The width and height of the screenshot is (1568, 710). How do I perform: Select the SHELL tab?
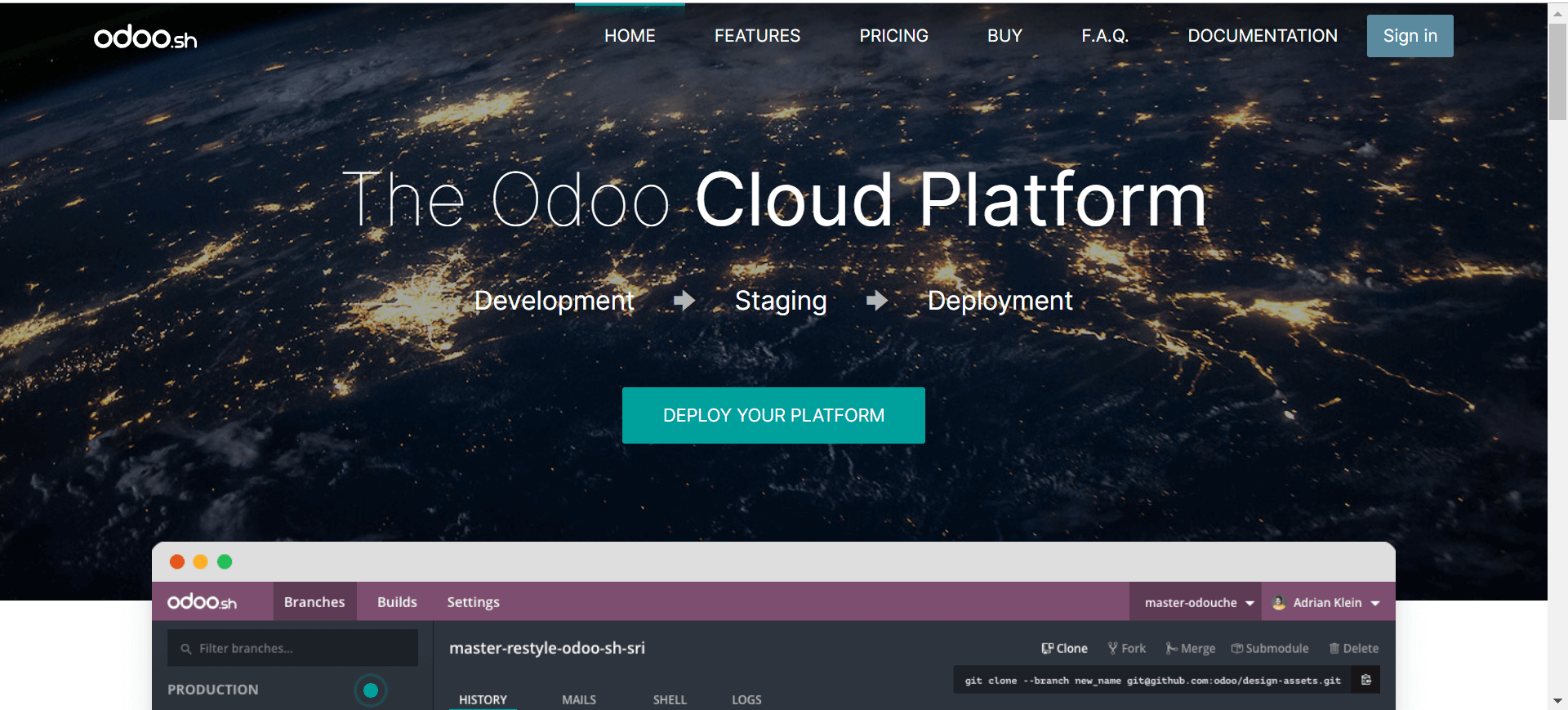(670, 699)
